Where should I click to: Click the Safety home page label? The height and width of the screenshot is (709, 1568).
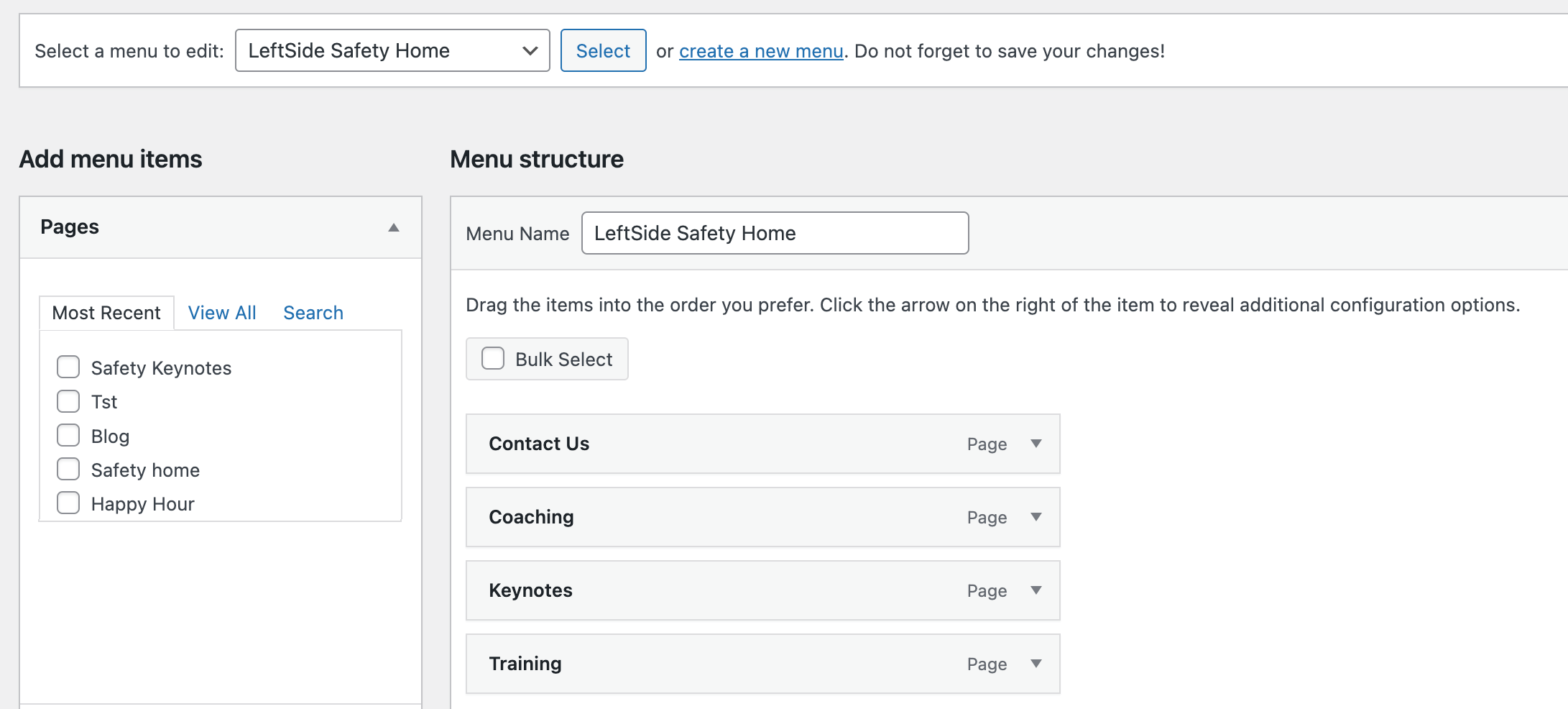[x=145, y=470]
